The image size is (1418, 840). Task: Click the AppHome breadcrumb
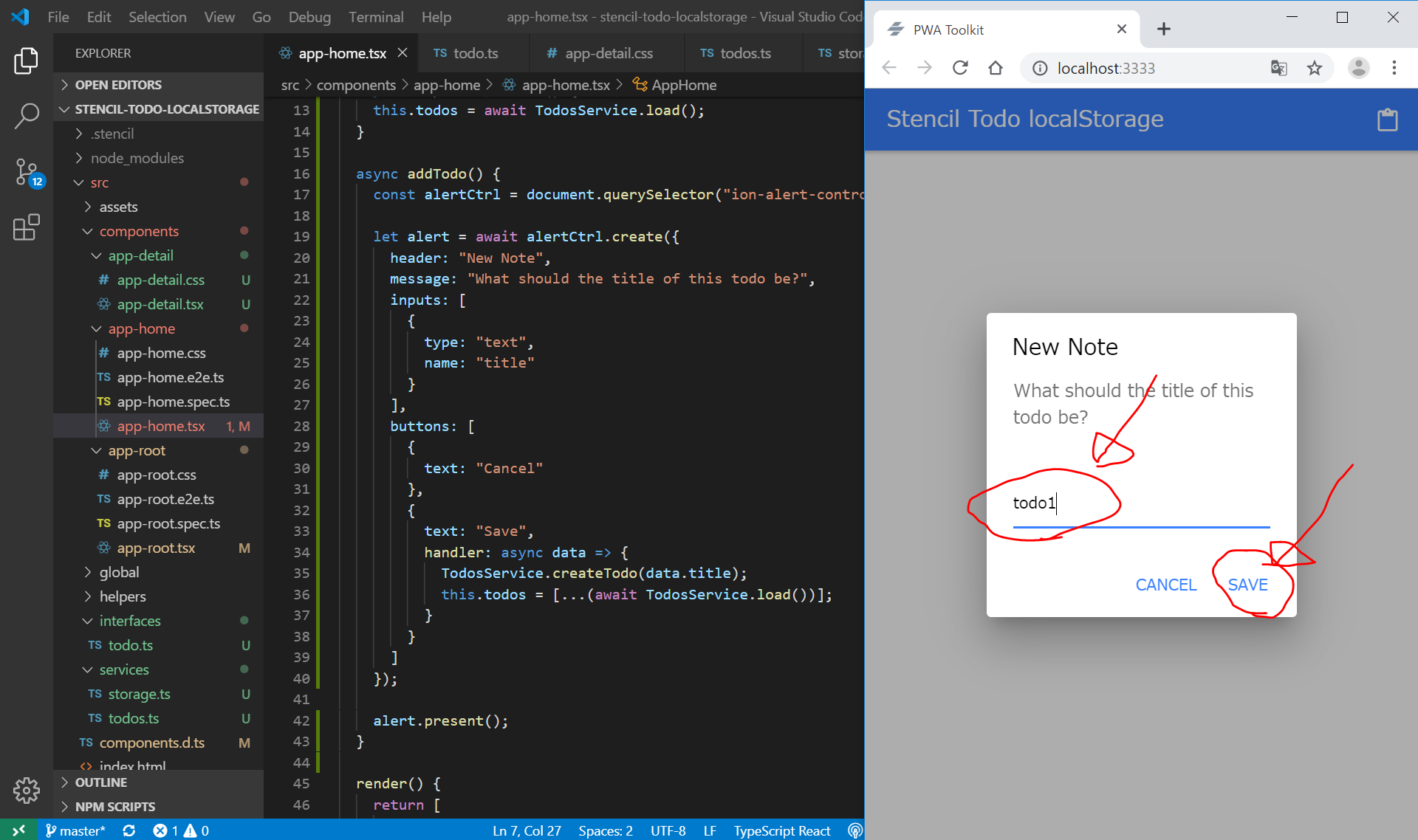coord(674,85)
